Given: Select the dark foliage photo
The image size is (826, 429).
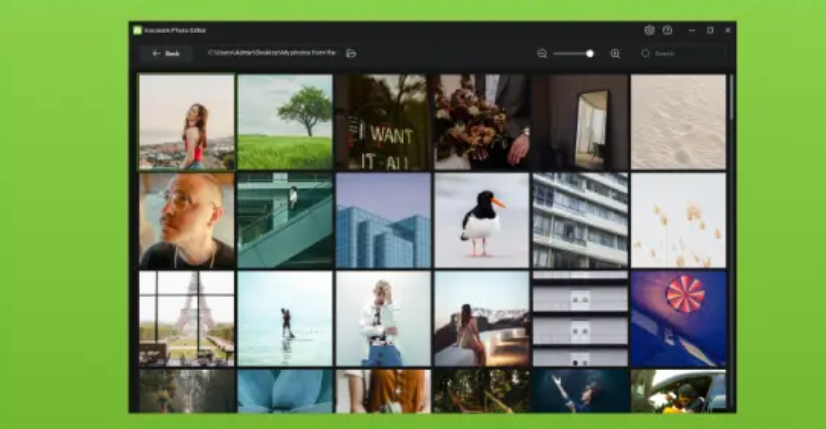Looking at the screenshot, I should tap(481, 391).
